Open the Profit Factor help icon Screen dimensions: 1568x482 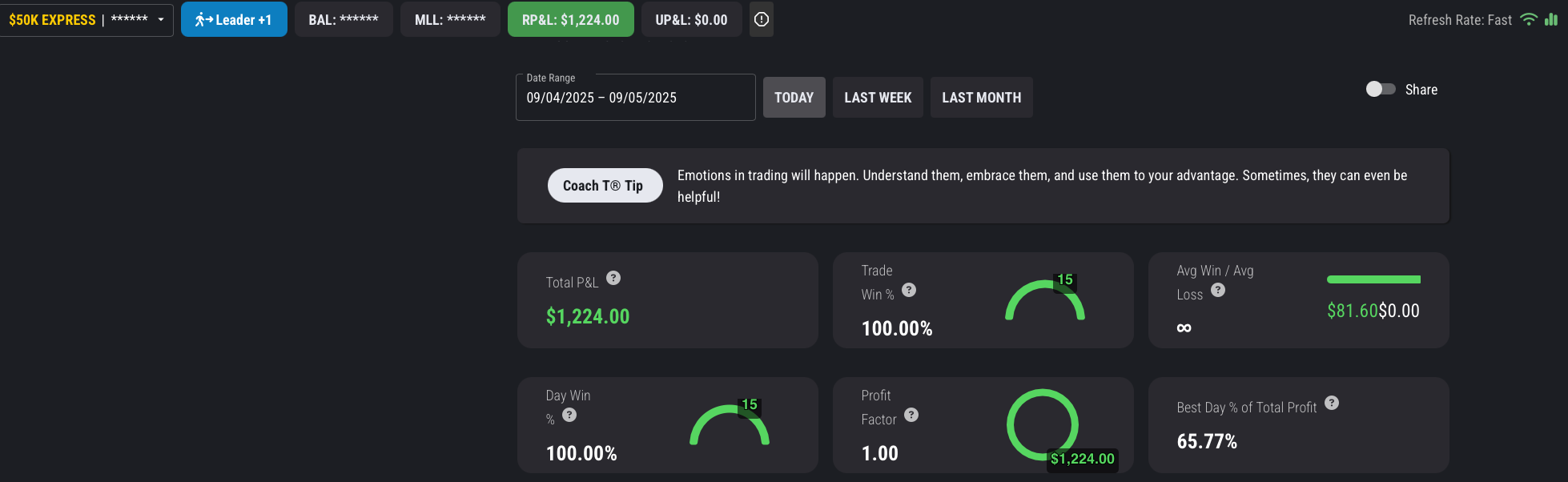911,415
